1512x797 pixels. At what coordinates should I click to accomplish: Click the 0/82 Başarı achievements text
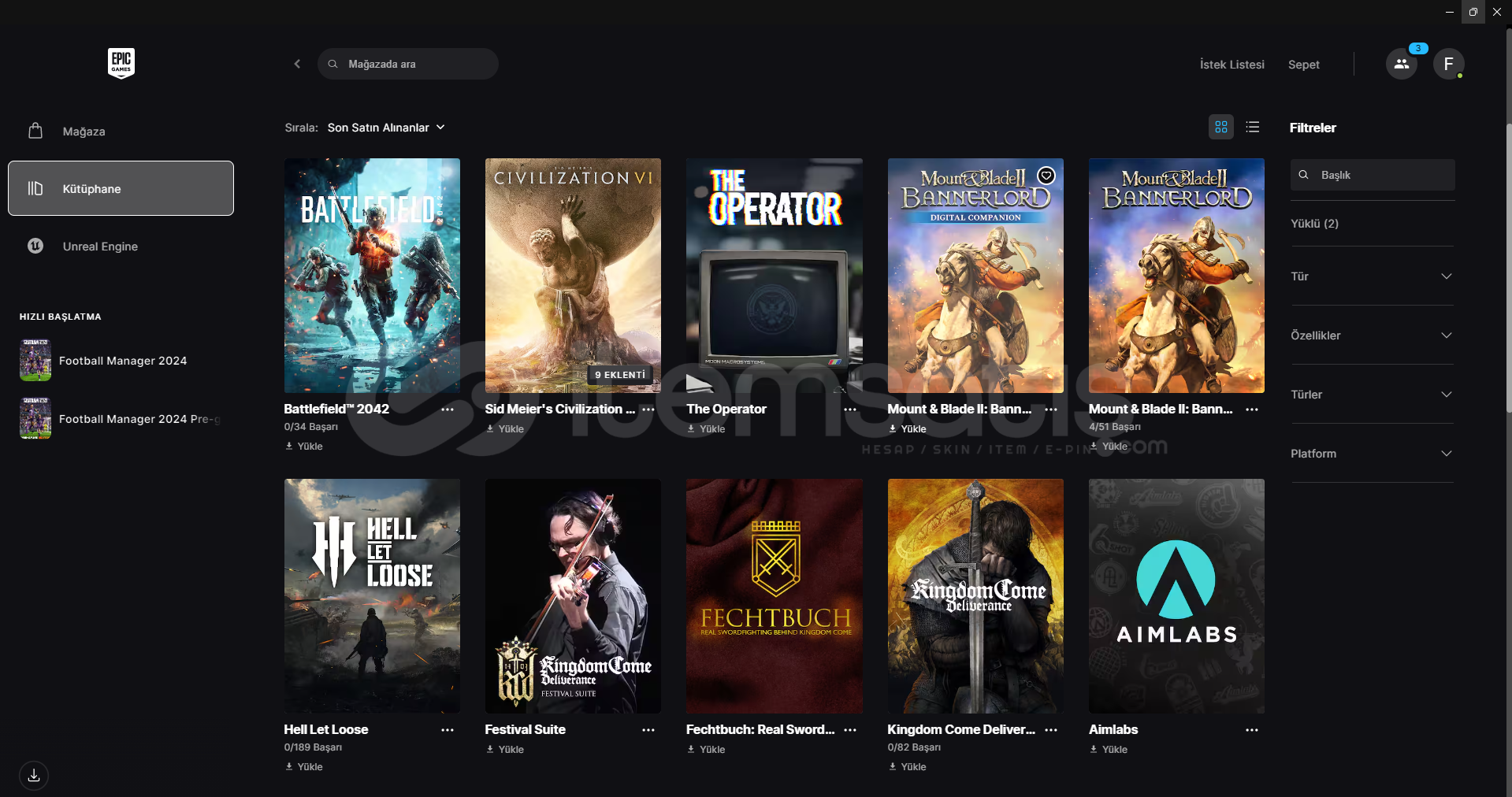[x=914, y=747]
